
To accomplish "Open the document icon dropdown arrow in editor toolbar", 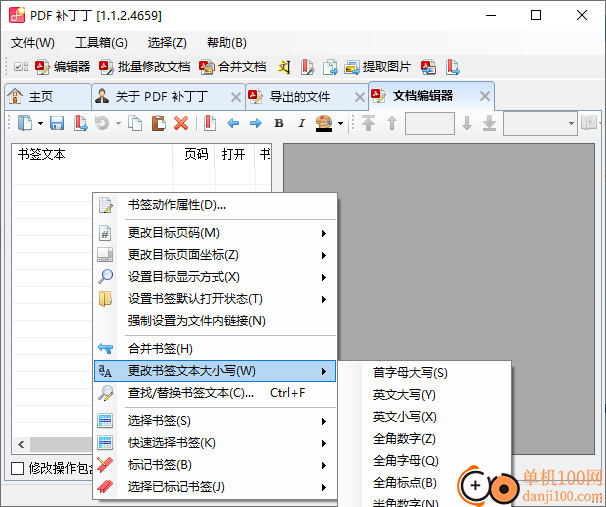I will (40, 124).
